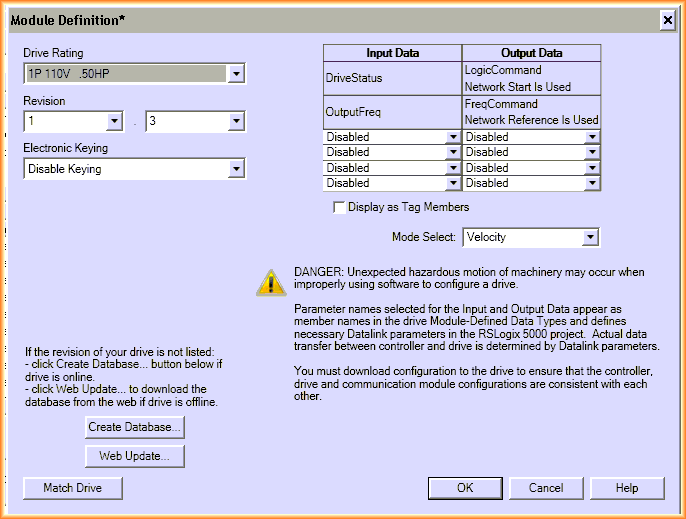Open Help for module definition

click(627, 488)
